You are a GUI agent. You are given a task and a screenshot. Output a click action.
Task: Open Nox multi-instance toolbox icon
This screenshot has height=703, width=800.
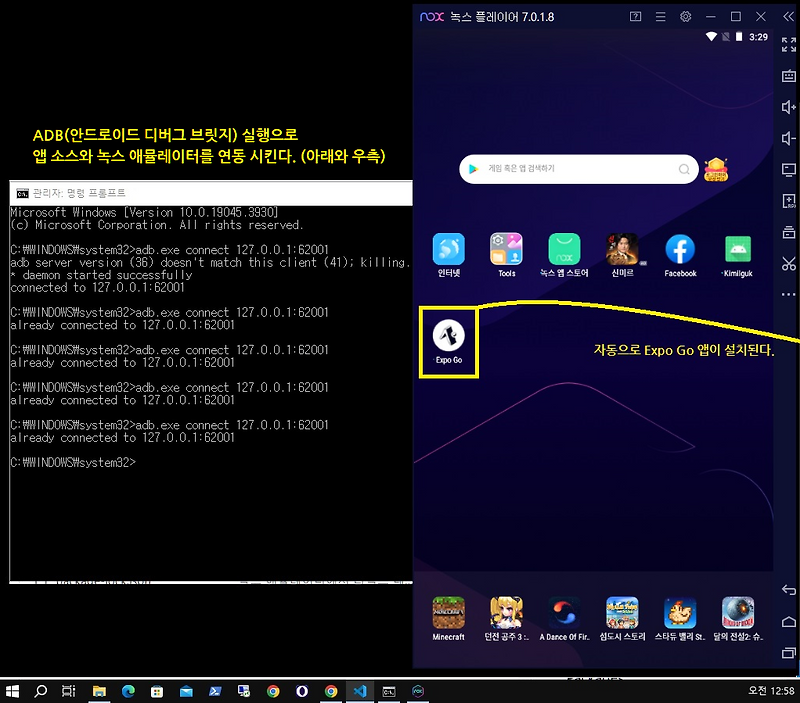tap(788, 232)
